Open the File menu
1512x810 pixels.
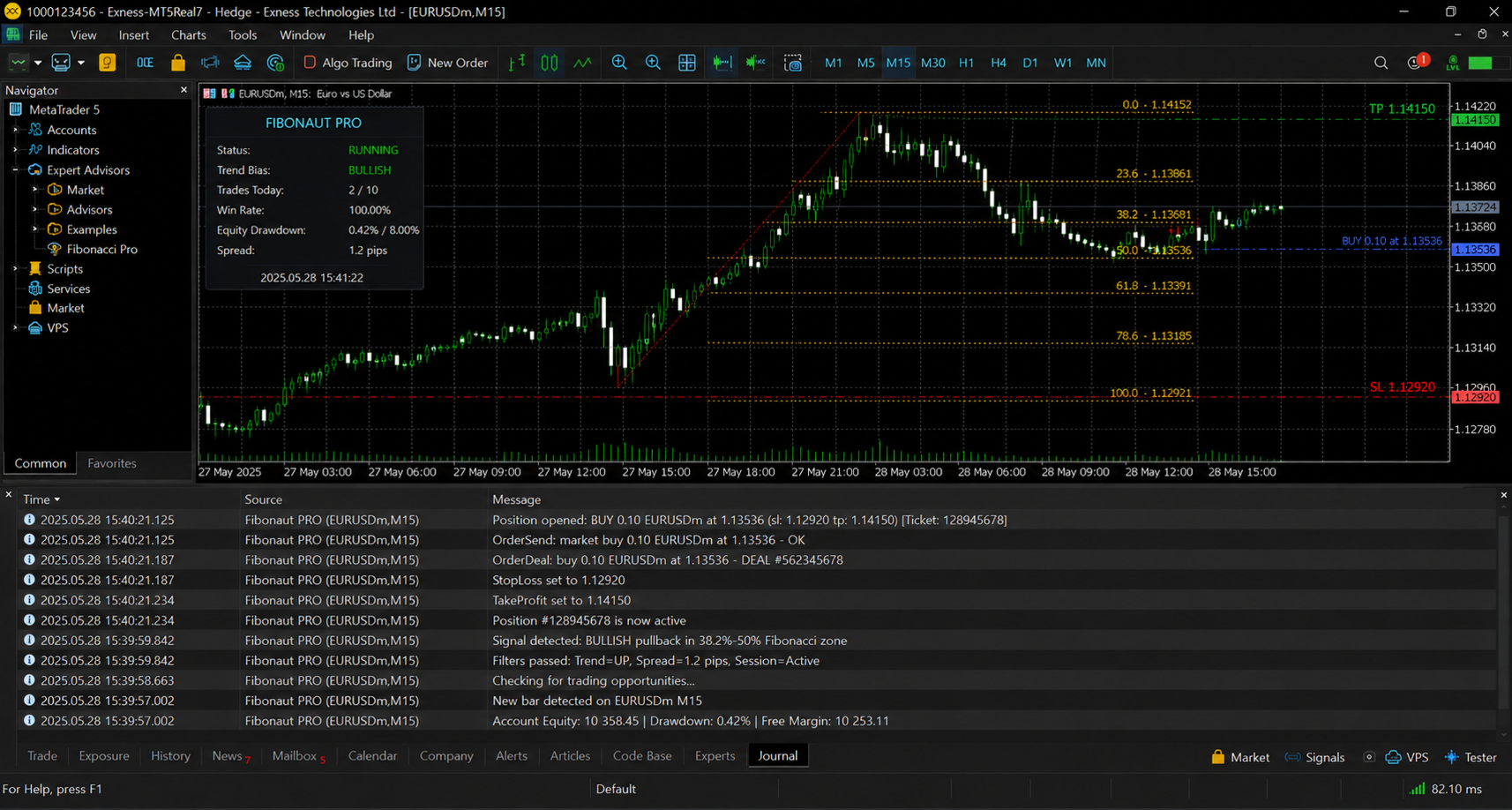[38, 35]
